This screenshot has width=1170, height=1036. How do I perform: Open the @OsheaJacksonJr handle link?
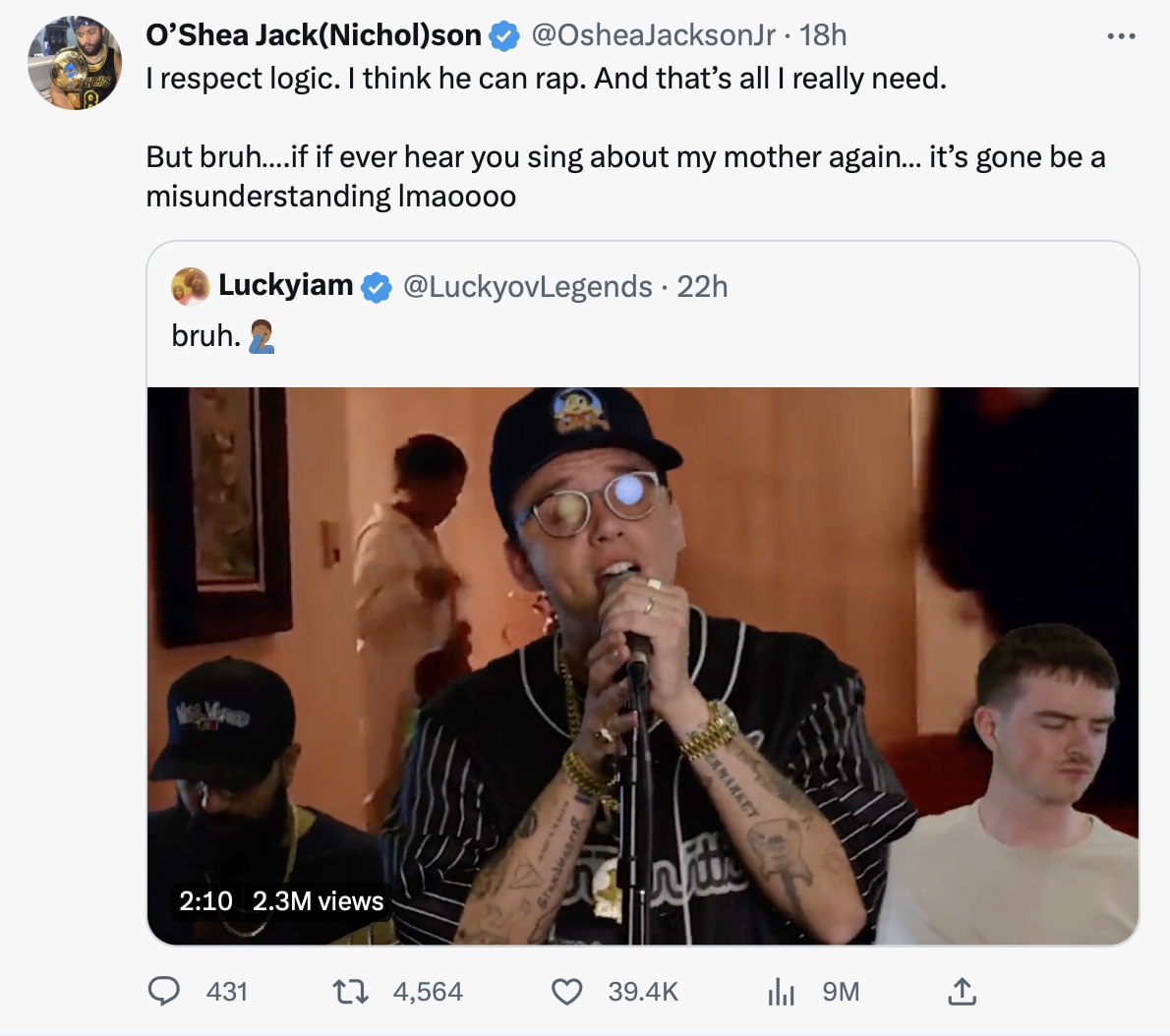tap(653, 35)
